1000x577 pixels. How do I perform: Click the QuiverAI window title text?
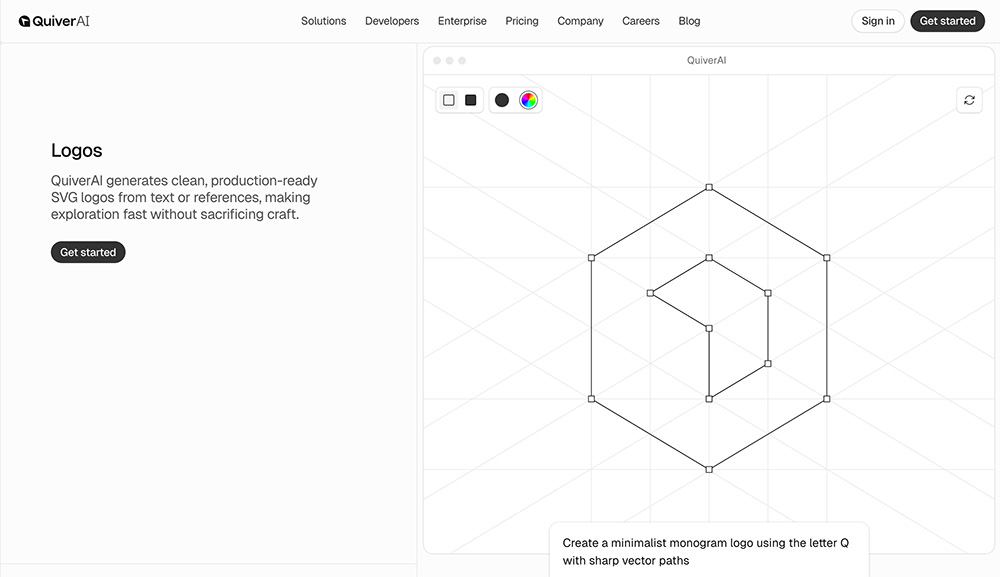click(x=707, y=60)
